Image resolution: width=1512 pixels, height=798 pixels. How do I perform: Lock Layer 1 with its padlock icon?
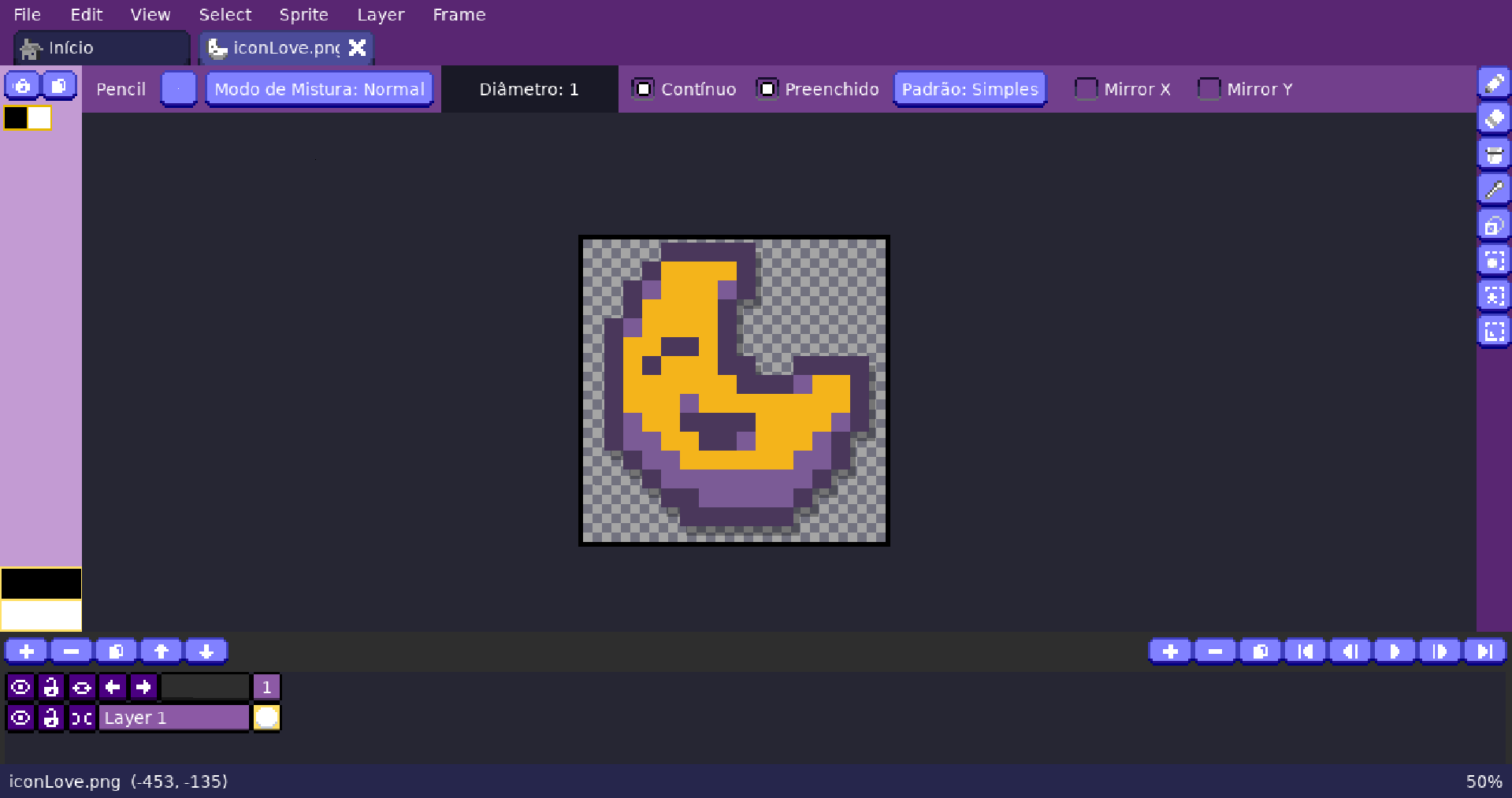click(x=51, y=718)
